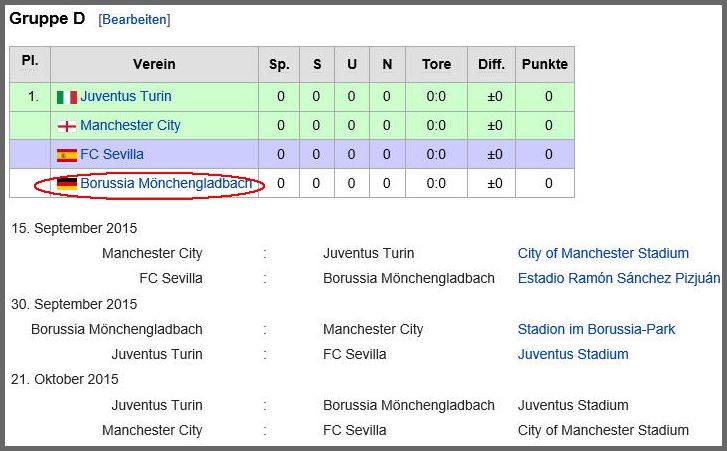
Task: Follow the blue Juventus Stadium link
Action: point(573,354)
